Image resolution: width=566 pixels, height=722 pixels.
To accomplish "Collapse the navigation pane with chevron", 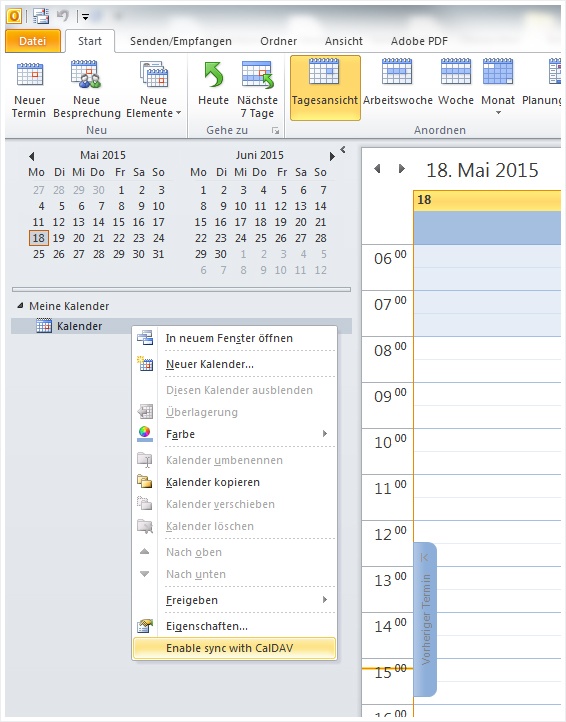I will pyautogui.click(x=343, y=149).
